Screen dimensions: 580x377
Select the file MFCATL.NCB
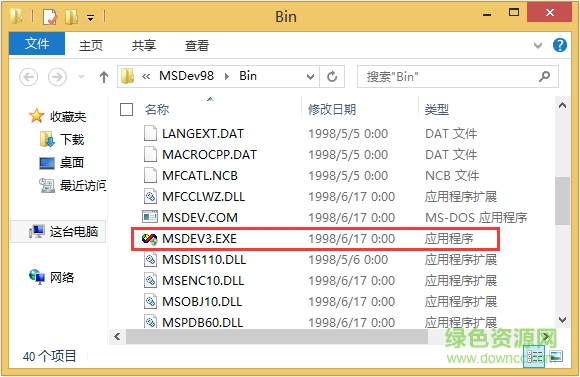(x=200, y=176)
